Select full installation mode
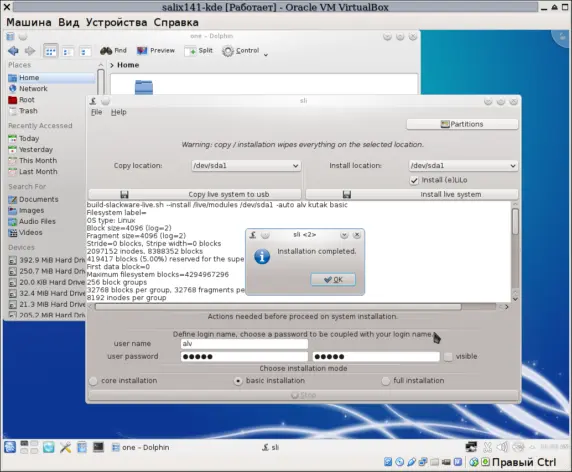 386,381
